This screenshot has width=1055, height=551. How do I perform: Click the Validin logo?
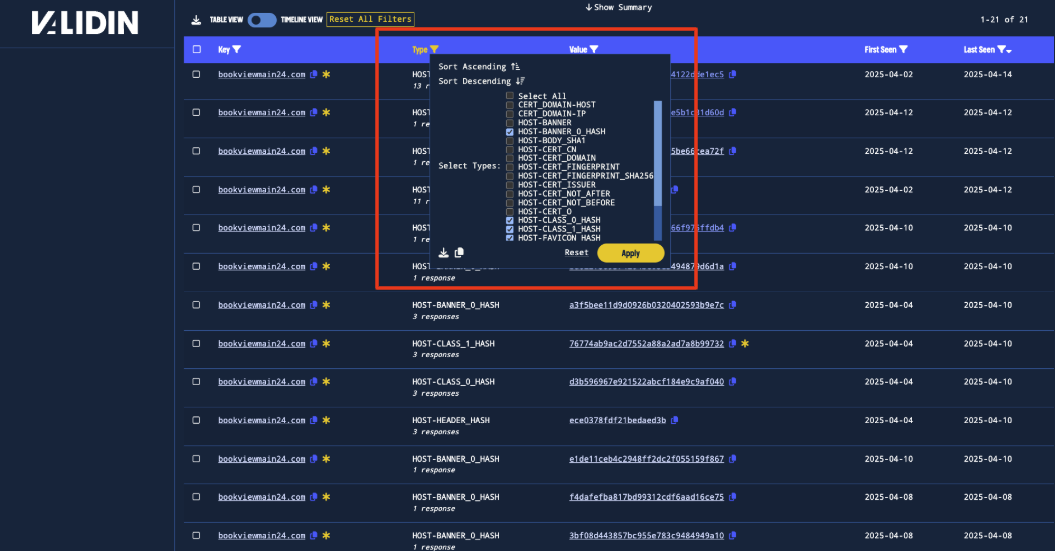coord(85,23)
